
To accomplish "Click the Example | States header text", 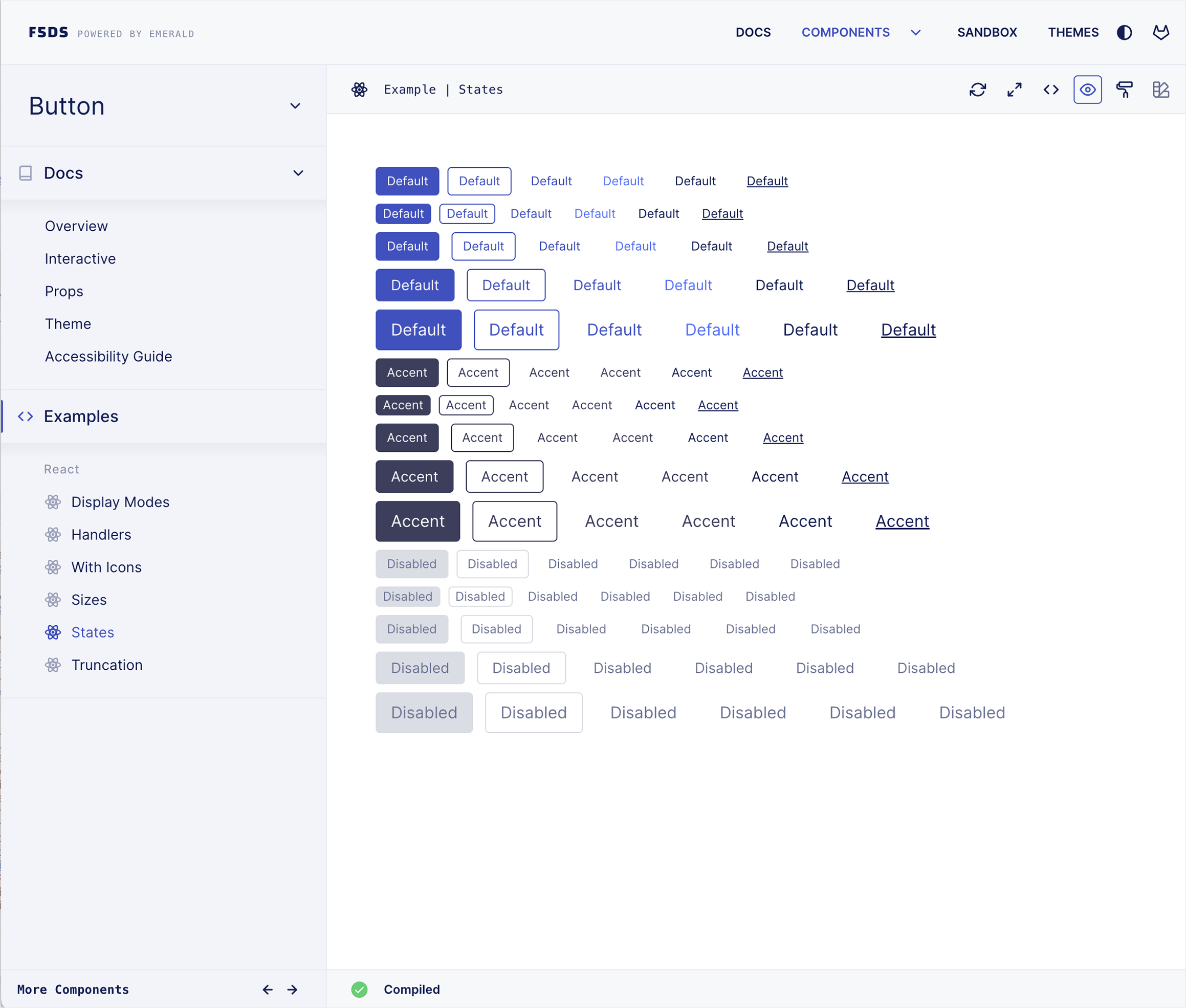I will [x=443, y=90].
